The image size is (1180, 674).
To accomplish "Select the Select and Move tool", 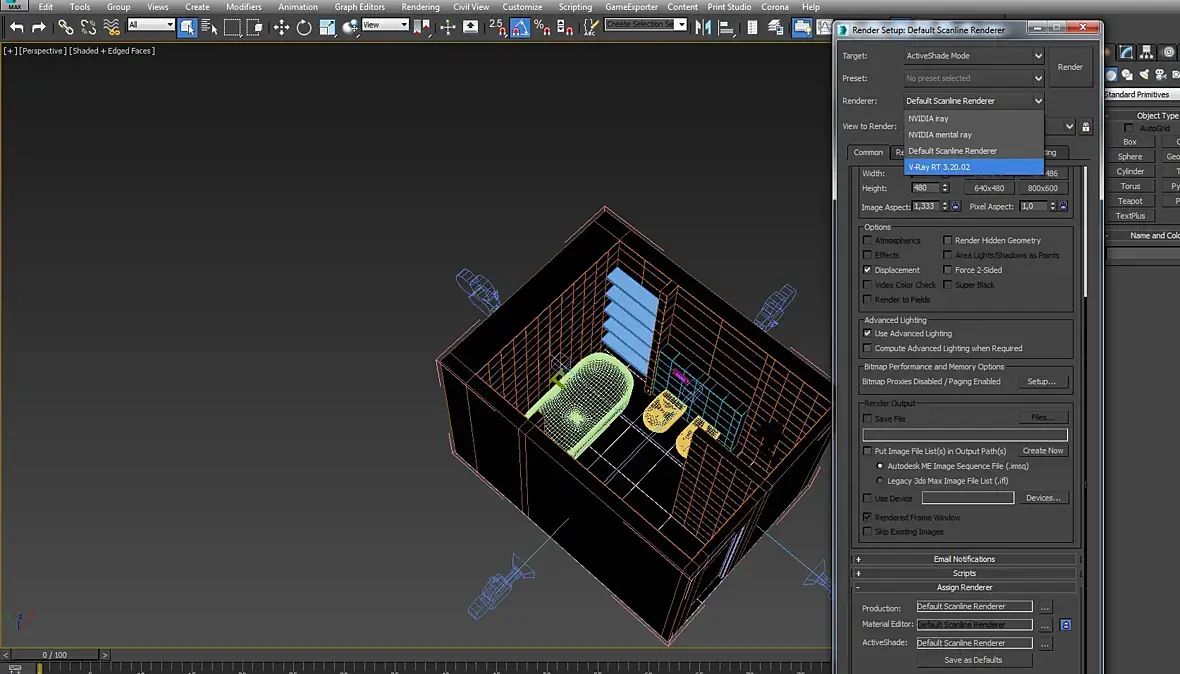I will [281, 27].
